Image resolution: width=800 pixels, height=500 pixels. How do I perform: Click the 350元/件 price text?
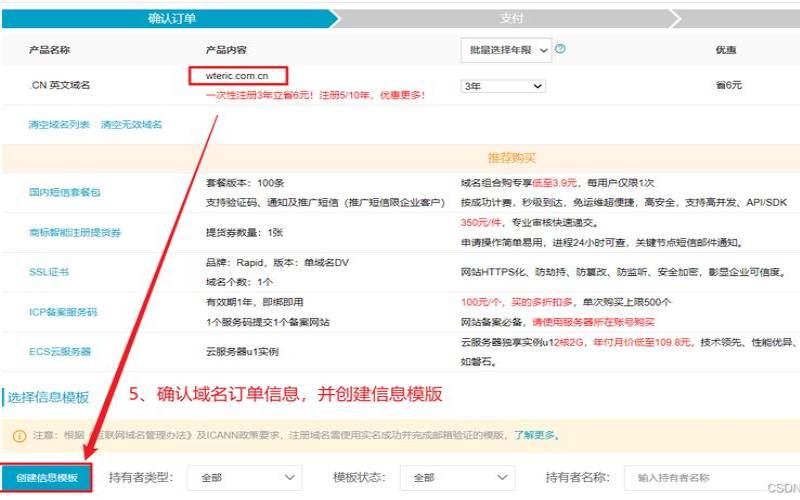pyautogui.click(x=481, y=222)
